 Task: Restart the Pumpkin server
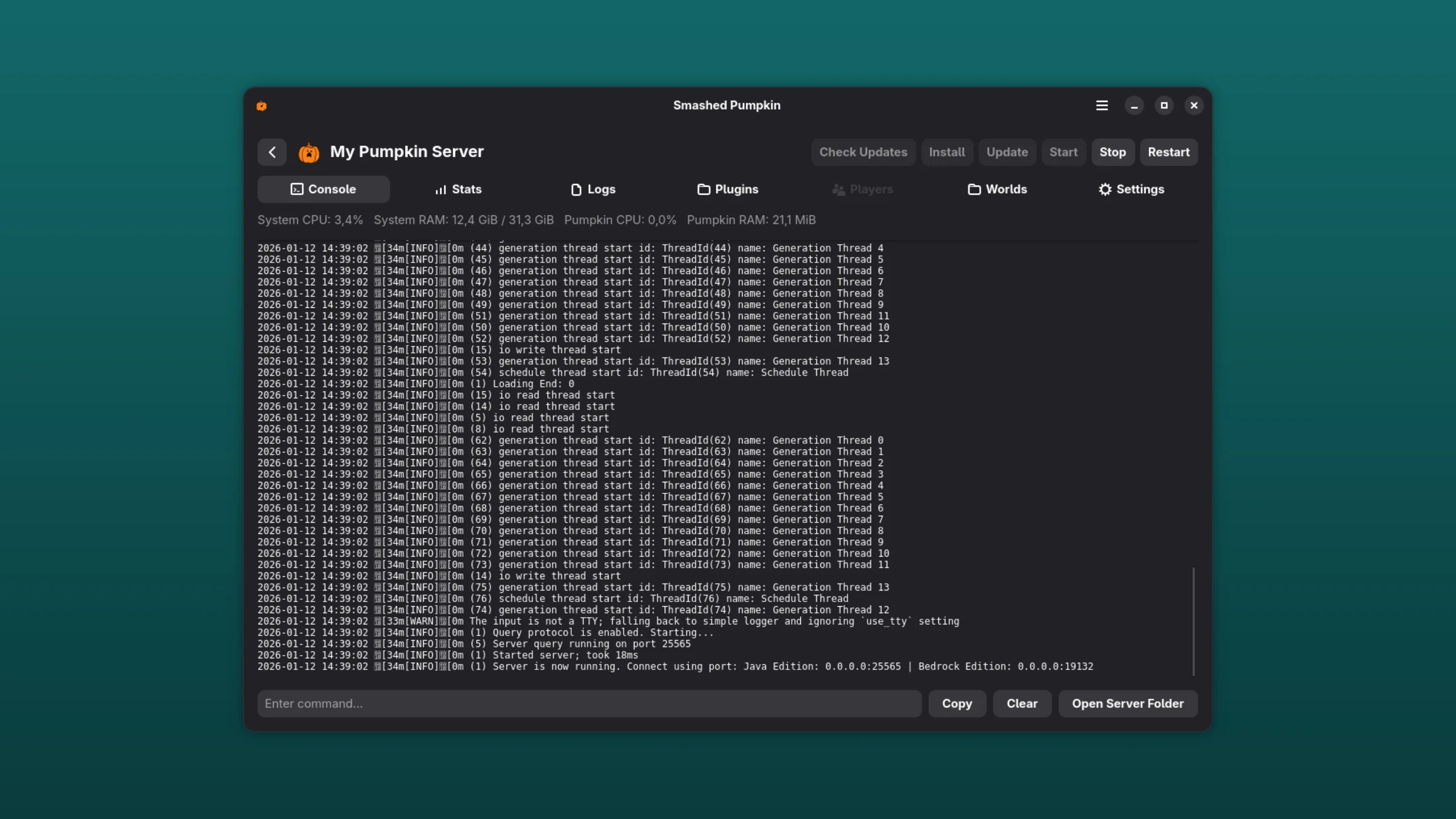(1168, 152)
